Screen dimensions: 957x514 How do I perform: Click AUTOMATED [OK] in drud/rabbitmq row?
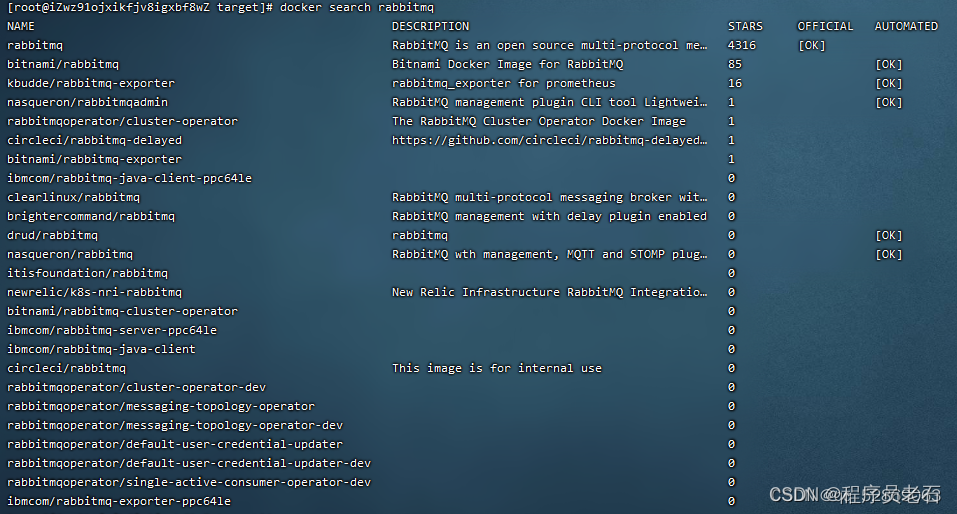(x=889, y=234)
